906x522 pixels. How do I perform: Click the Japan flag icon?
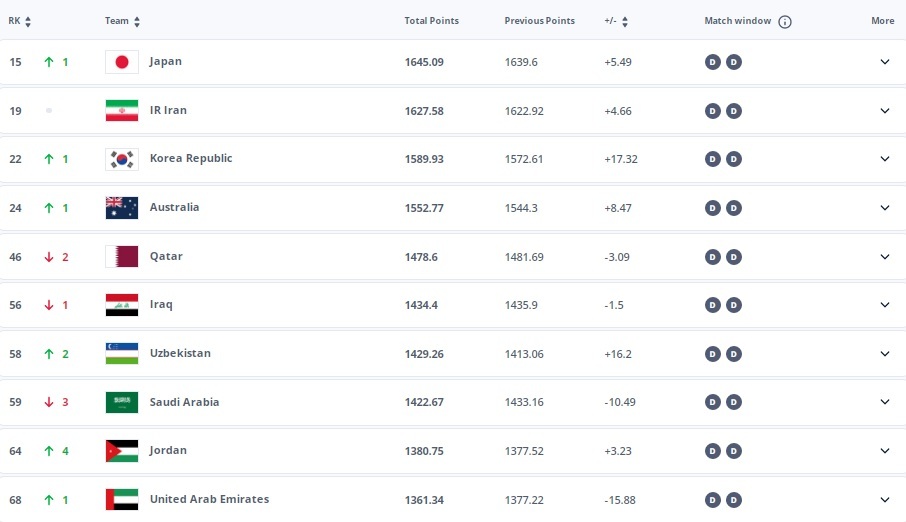tap(122, 62)
